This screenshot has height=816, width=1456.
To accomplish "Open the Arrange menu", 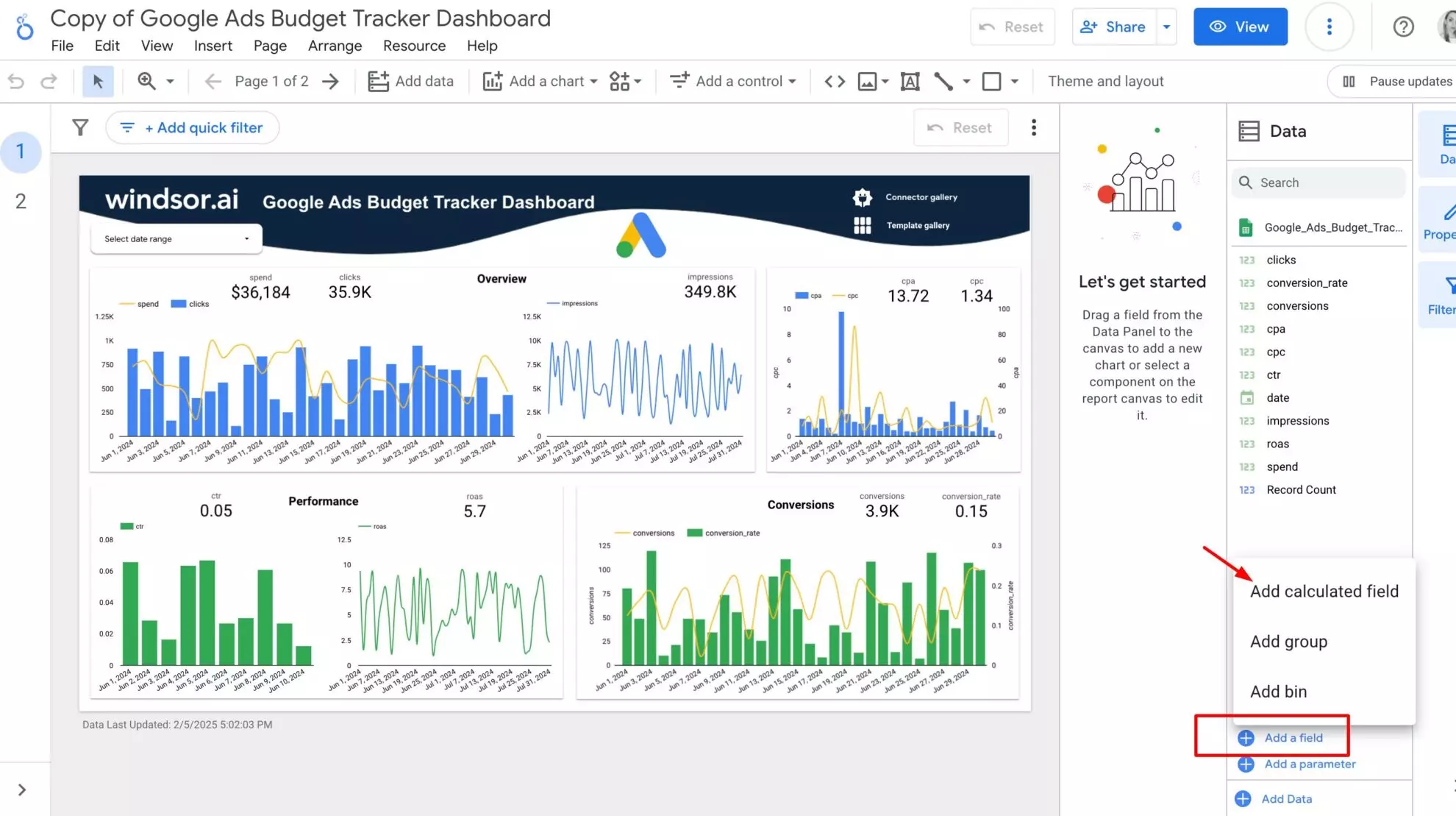I will (x=335, y=46).
